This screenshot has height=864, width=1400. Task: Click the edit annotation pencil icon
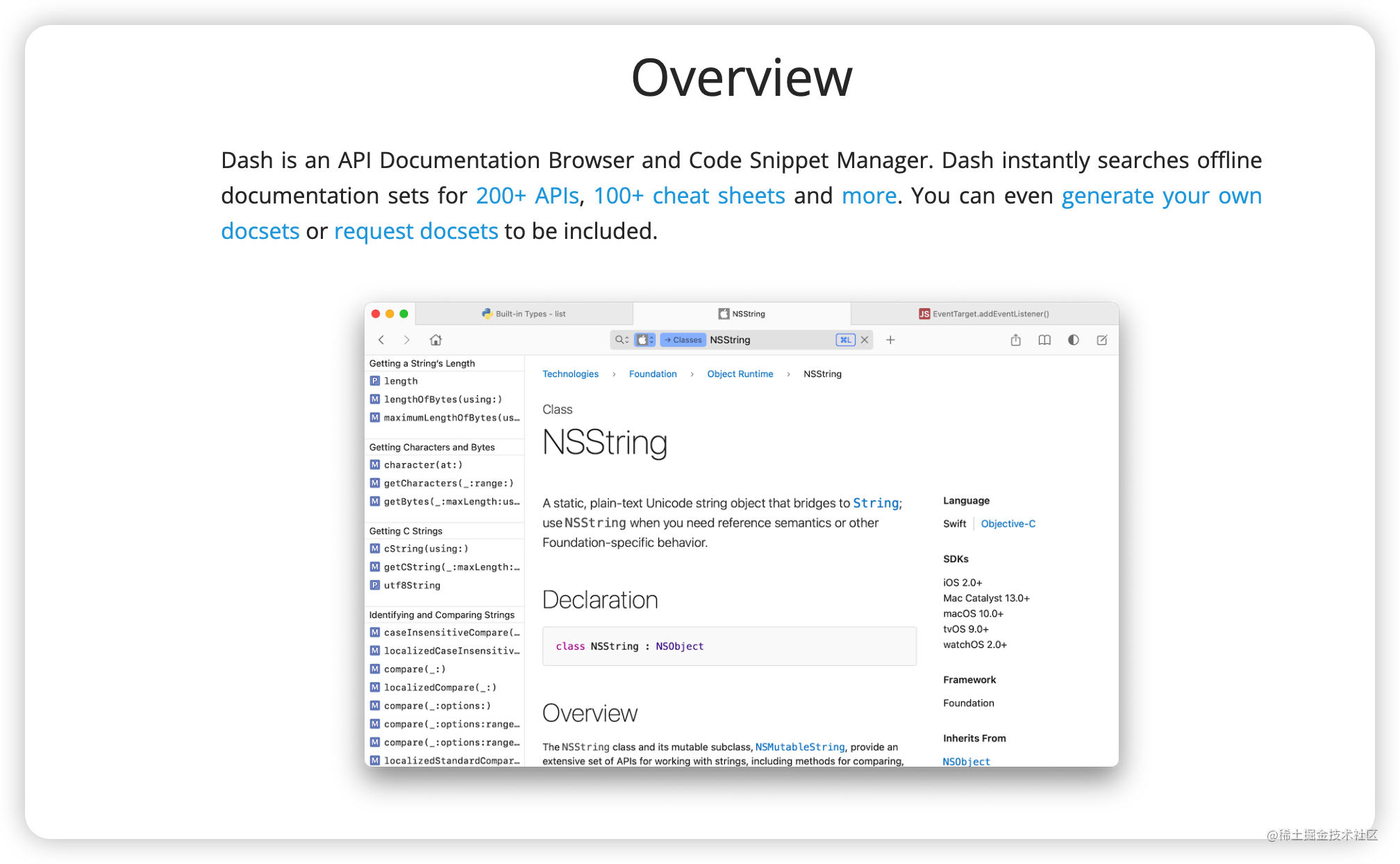click(1102, 340)
